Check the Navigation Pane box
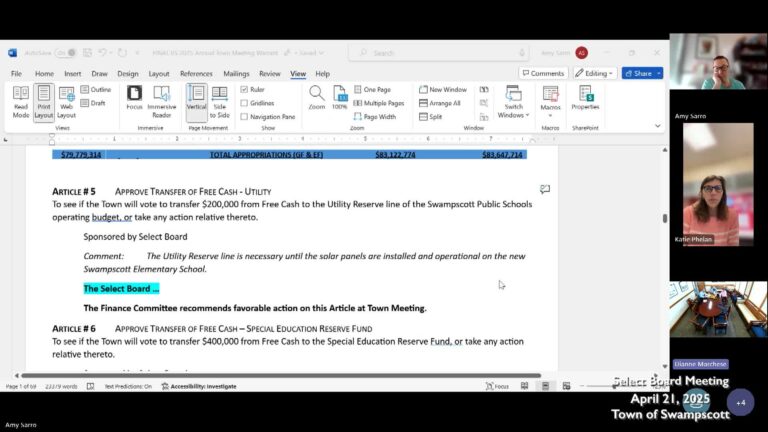The width and height of the screenshot is (768, 432). (245, 116)
